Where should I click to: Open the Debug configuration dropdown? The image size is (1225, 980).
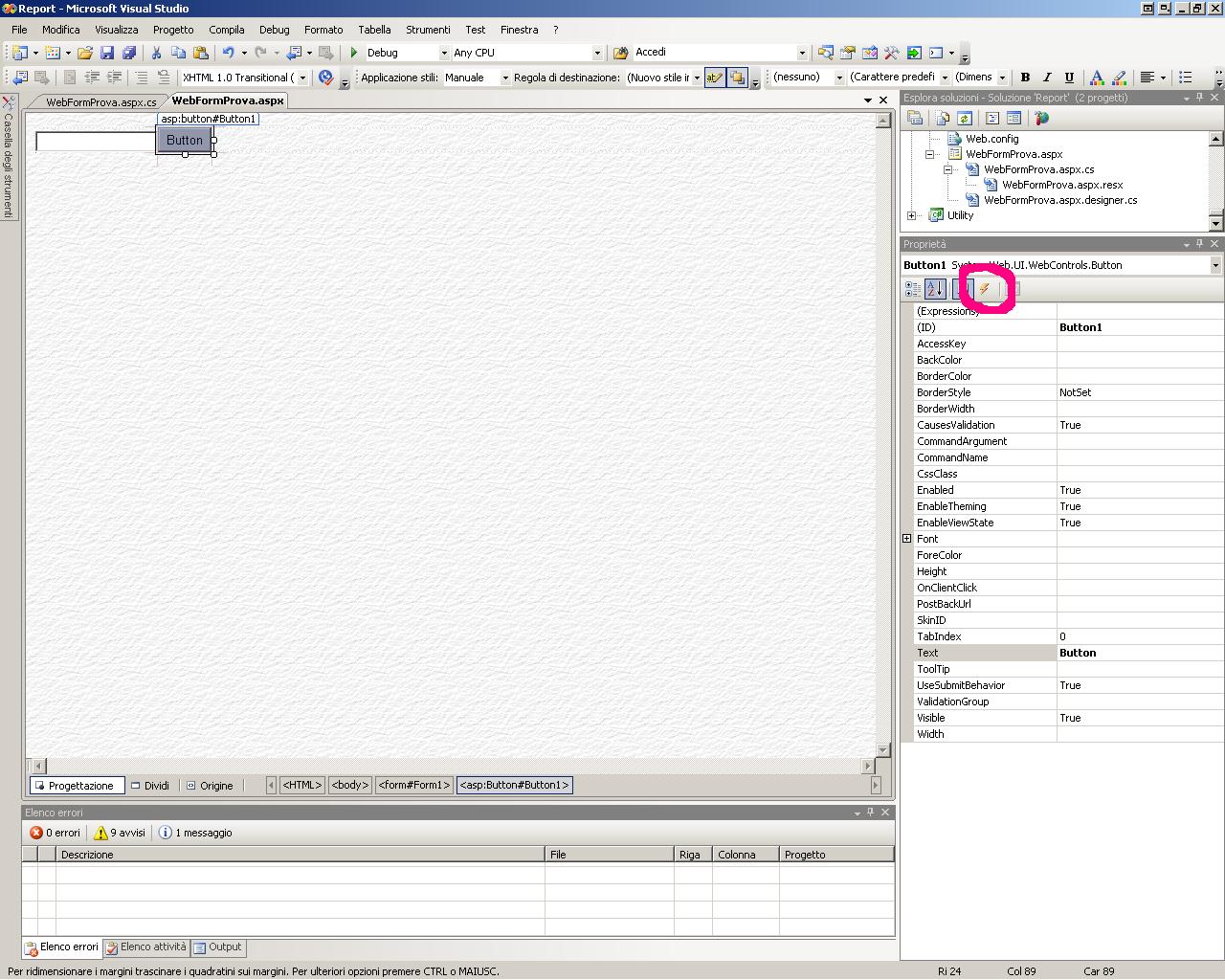(x=443, y=53)
